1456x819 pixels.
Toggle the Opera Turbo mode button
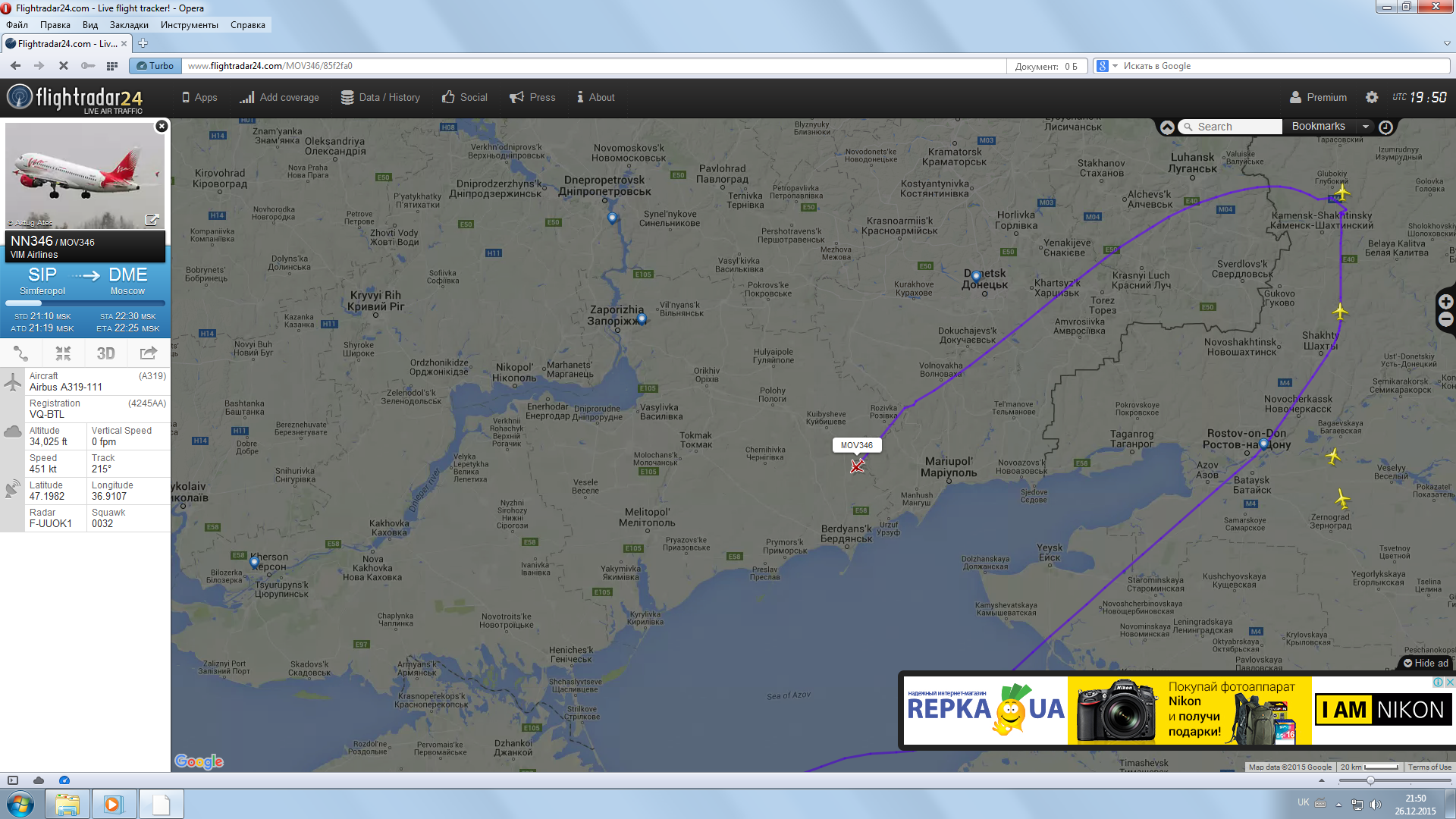coord(155,66)
